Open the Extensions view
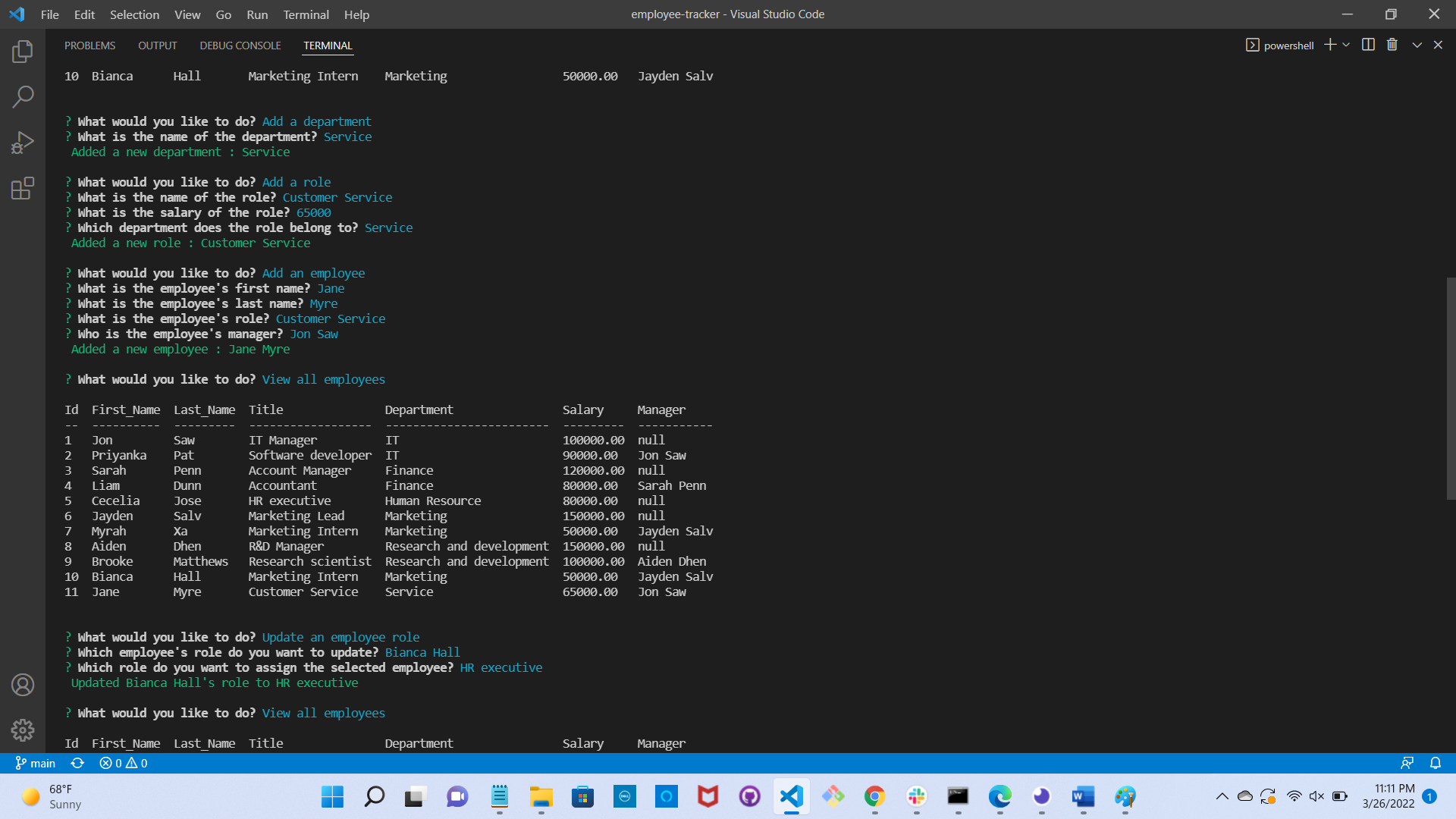1456x819 pixels. coord(23,189)
